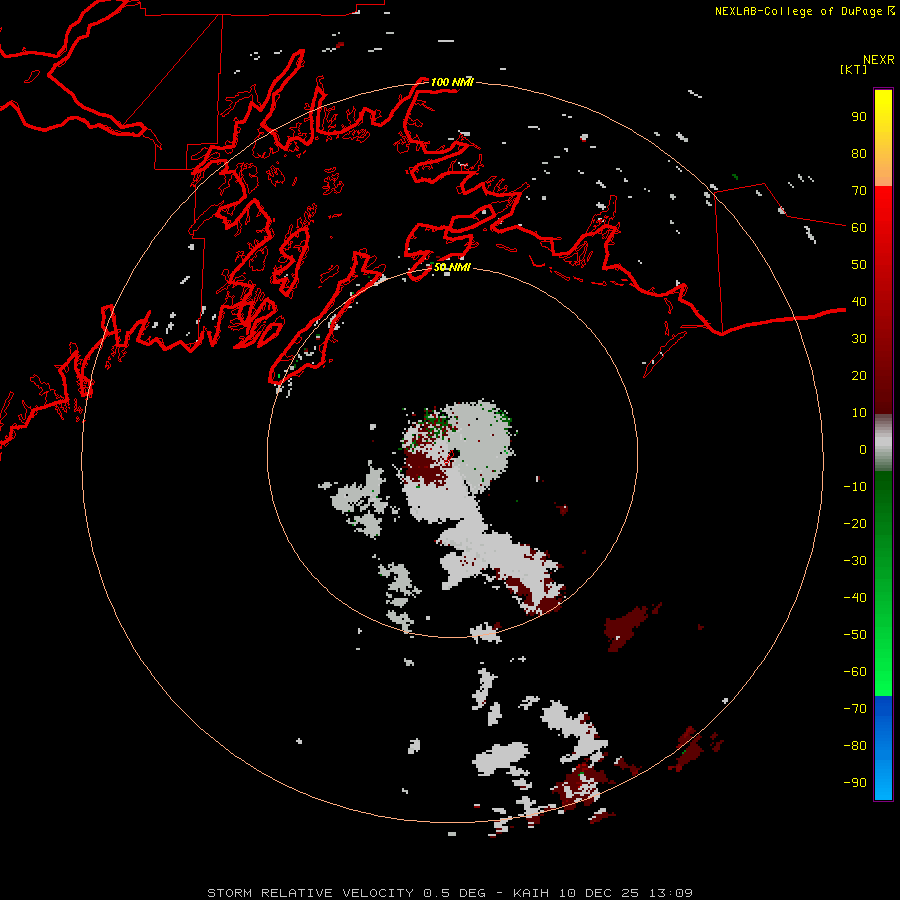Image resolution: width=900 pixels, height=900 pixels.
Task: Select the -20 value on velocity scale
Action: pos(855,523)
